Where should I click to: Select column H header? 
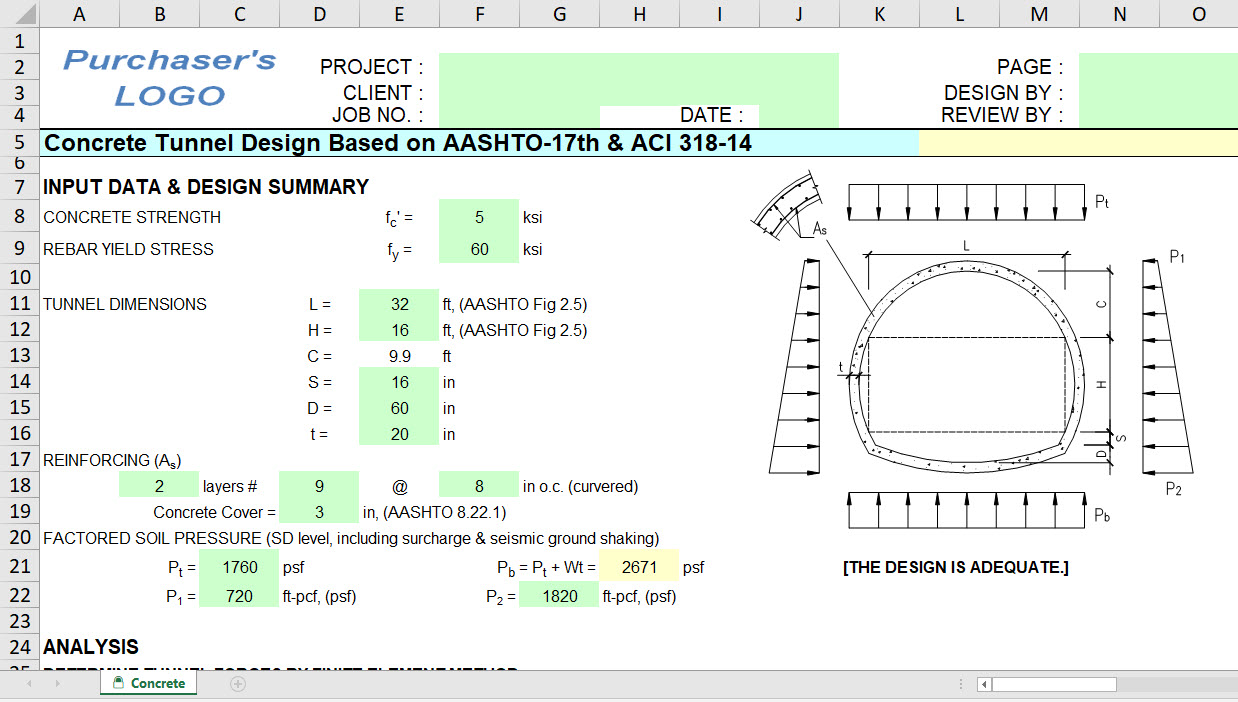(x=638, y=11)
